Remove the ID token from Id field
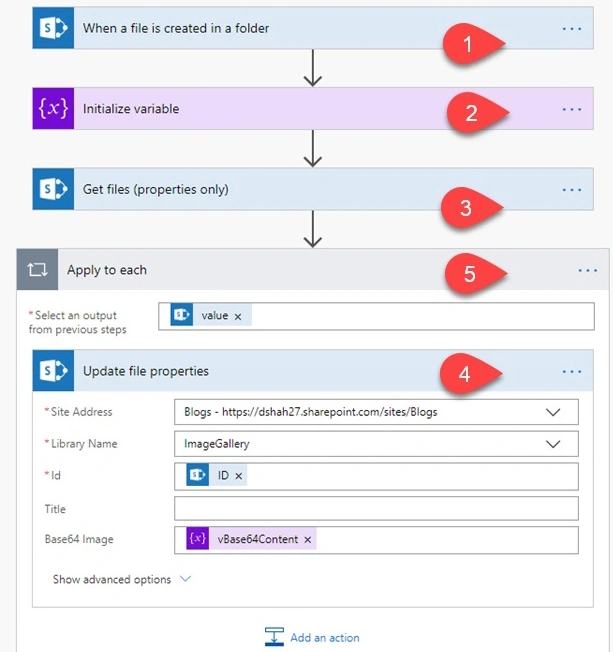 [x=239, y=476]
